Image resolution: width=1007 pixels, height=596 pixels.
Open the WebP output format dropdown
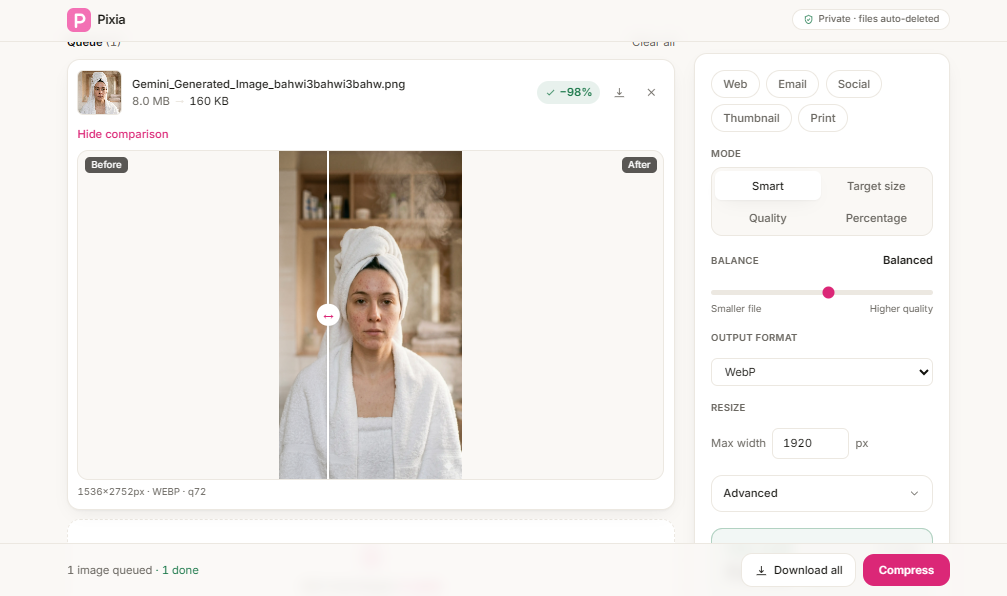click(821, 372)
